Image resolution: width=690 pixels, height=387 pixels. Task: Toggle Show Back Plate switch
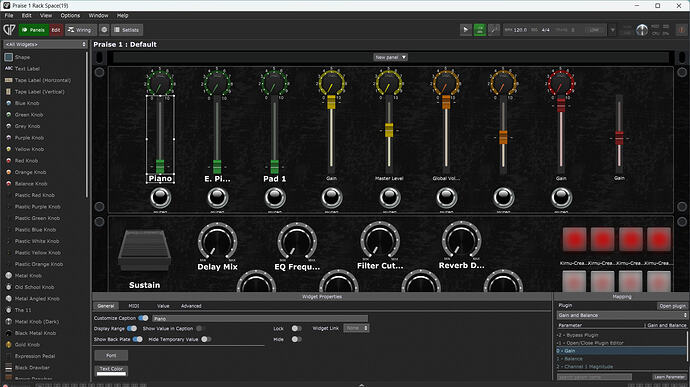(x=137, y=339)
